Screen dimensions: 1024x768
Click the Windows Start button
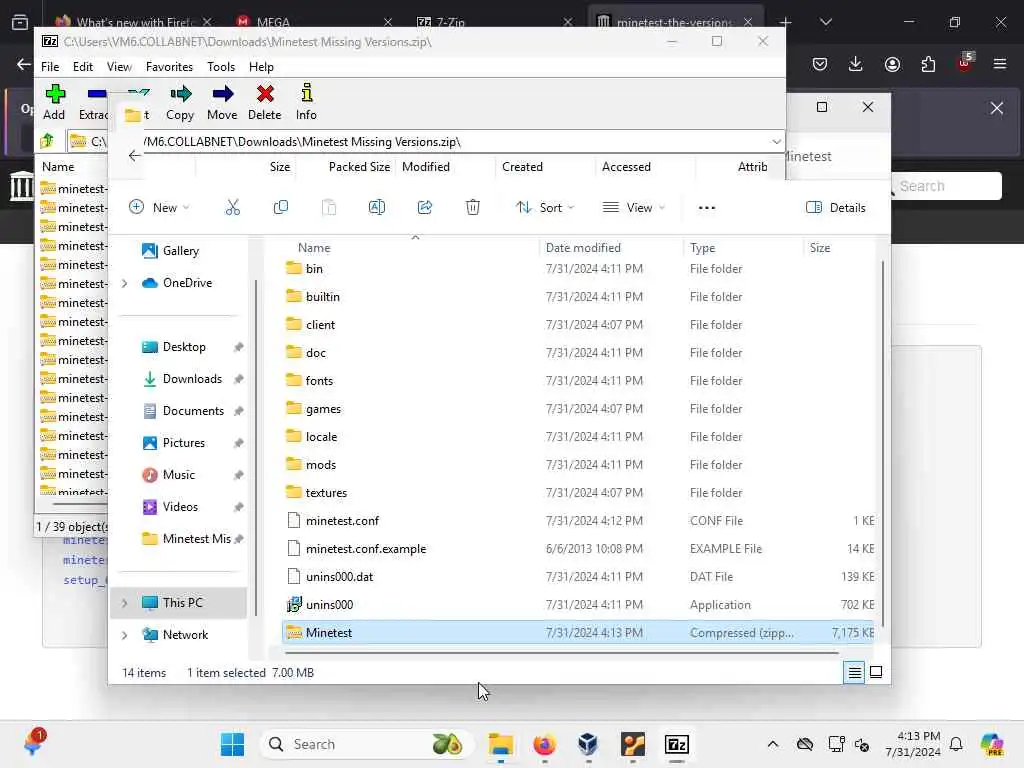coord(232,744)
